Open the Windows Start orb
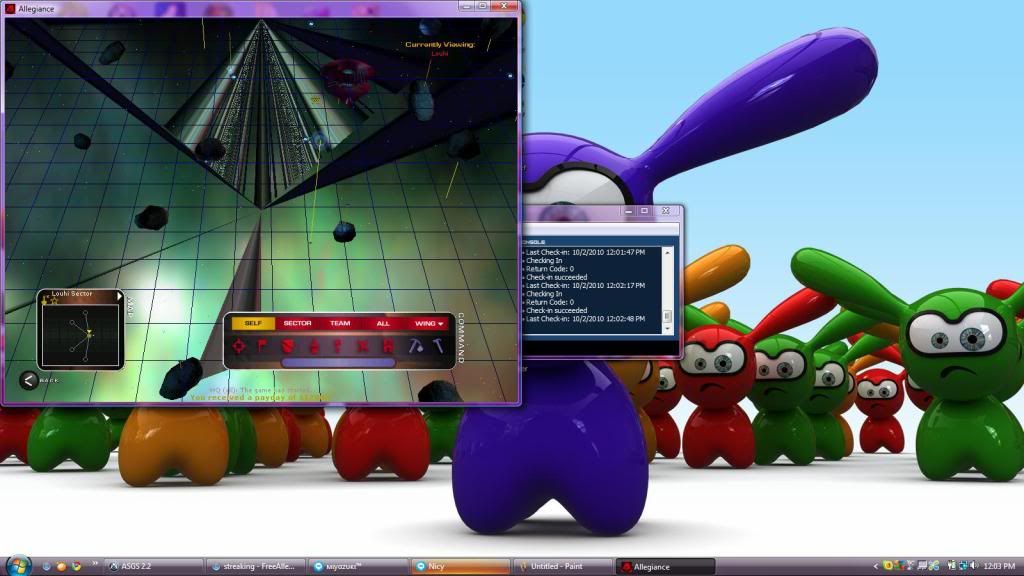 tap(18, 566)
